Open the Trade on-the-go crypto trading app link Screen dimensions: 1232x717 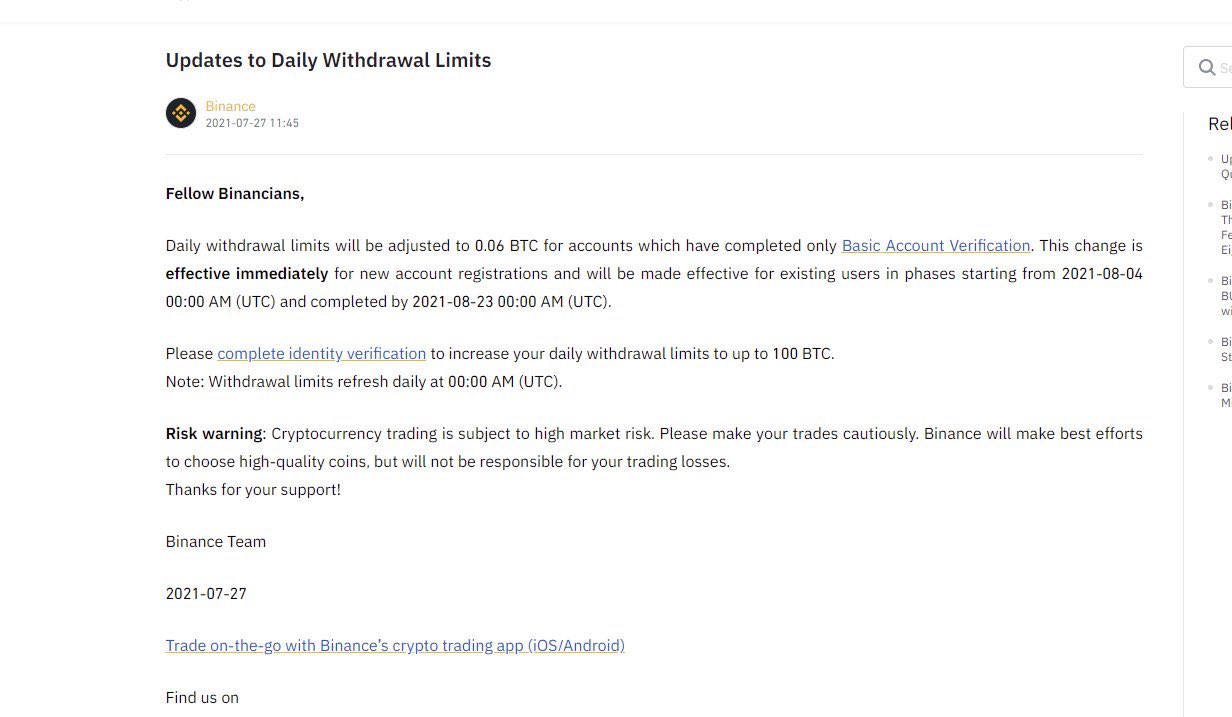395,646
